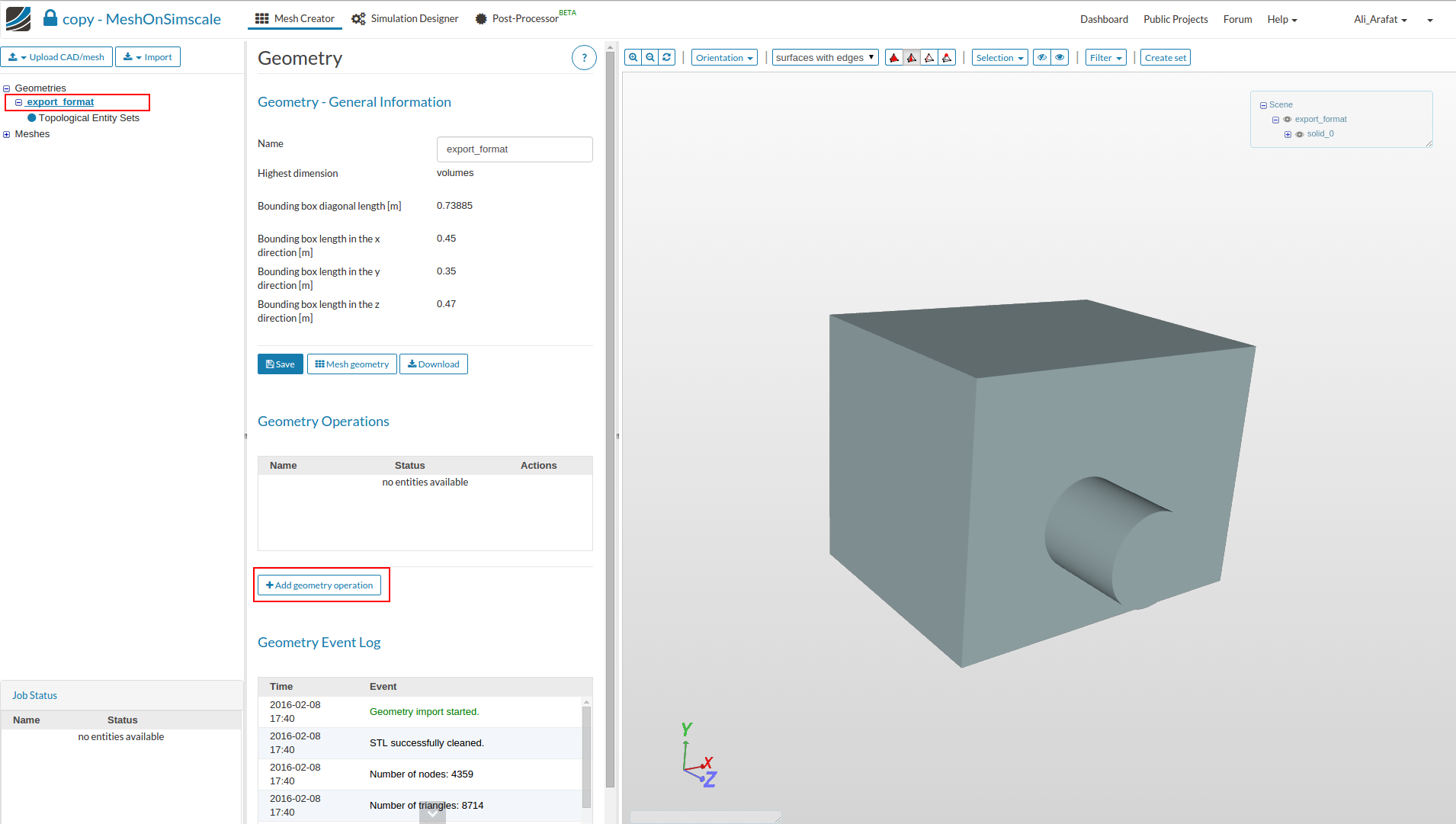Screen dimensions: 1456x824
Task: Select the wireframe pyramid pick mode icon
Action: pos(929,58)
